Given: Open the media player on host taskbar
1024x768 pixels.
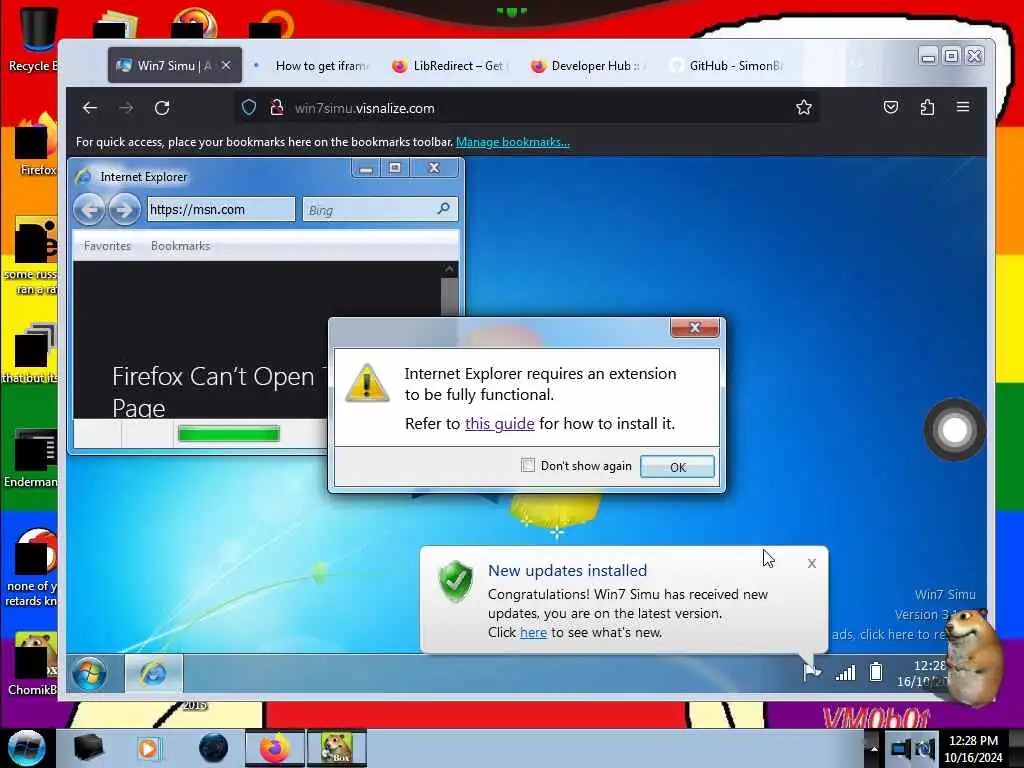Looking at the screenshot, I should pos(148,748).
